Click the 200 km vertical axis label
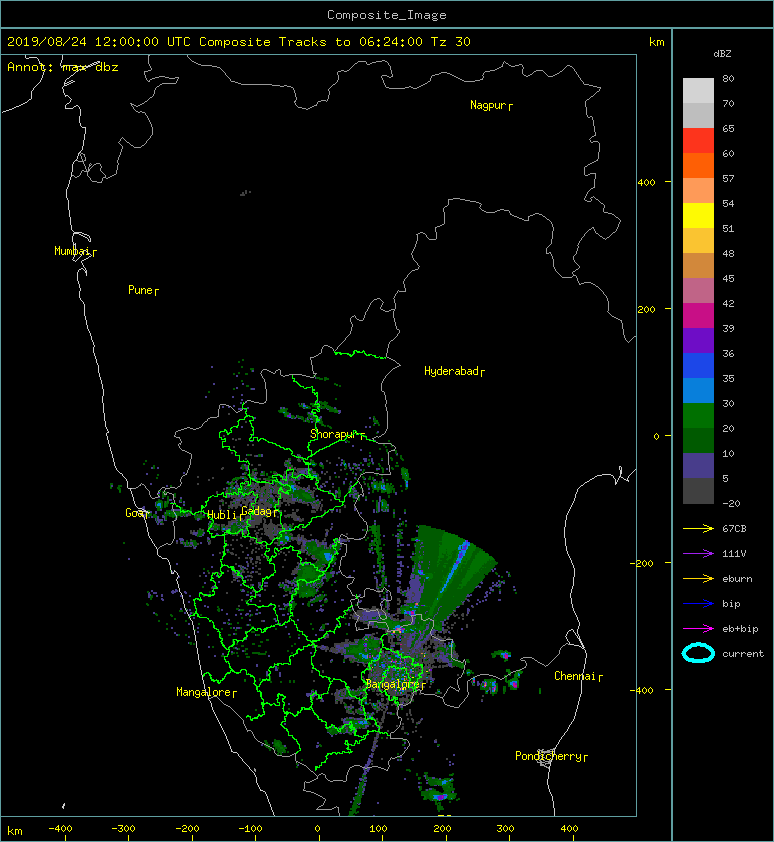This screenshot has width=774, height=842. (646, 310)
